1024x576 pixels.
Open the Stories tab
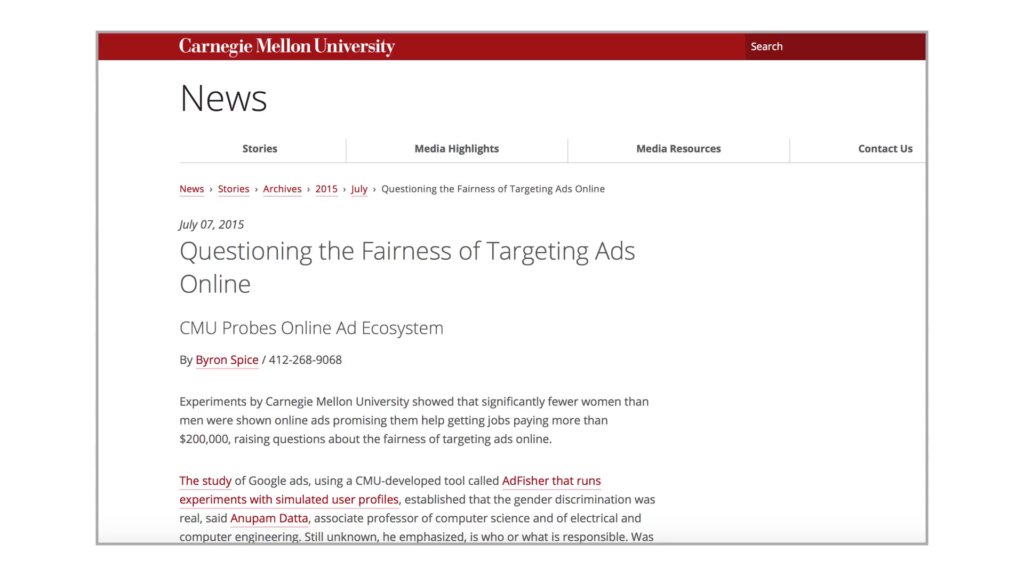point(260,149)
